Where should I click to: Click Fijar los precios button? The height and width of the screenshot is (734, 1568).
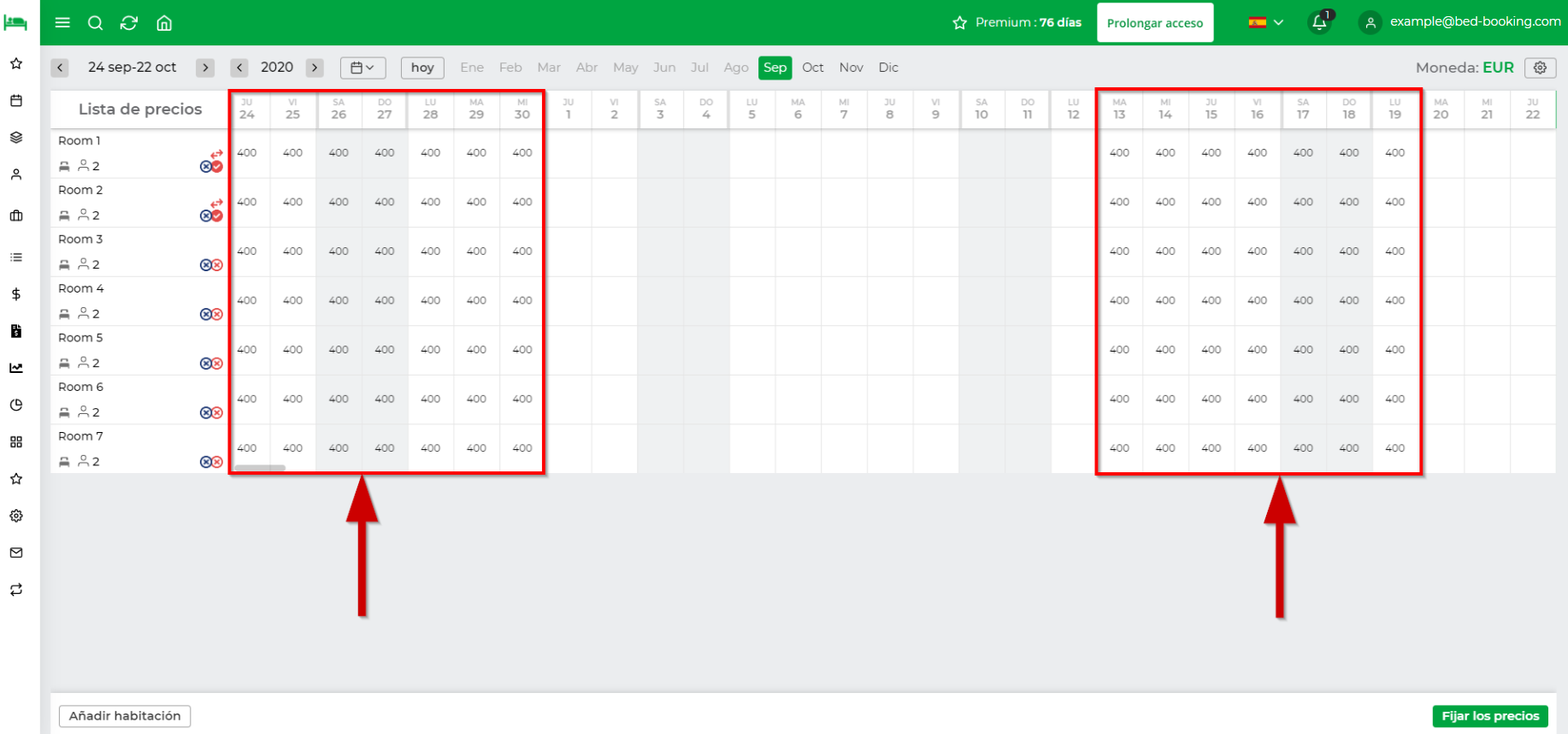pyautogui.click(x=1490, y=716)
